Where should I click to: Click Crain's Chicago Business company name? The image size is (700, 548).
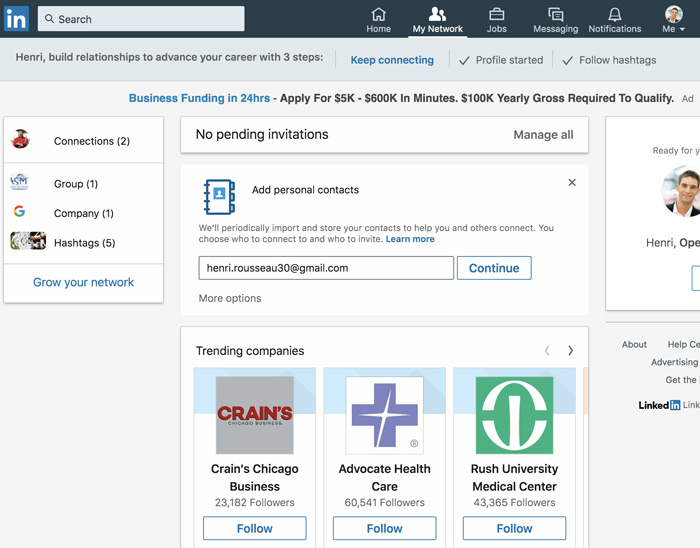[255, 477]
